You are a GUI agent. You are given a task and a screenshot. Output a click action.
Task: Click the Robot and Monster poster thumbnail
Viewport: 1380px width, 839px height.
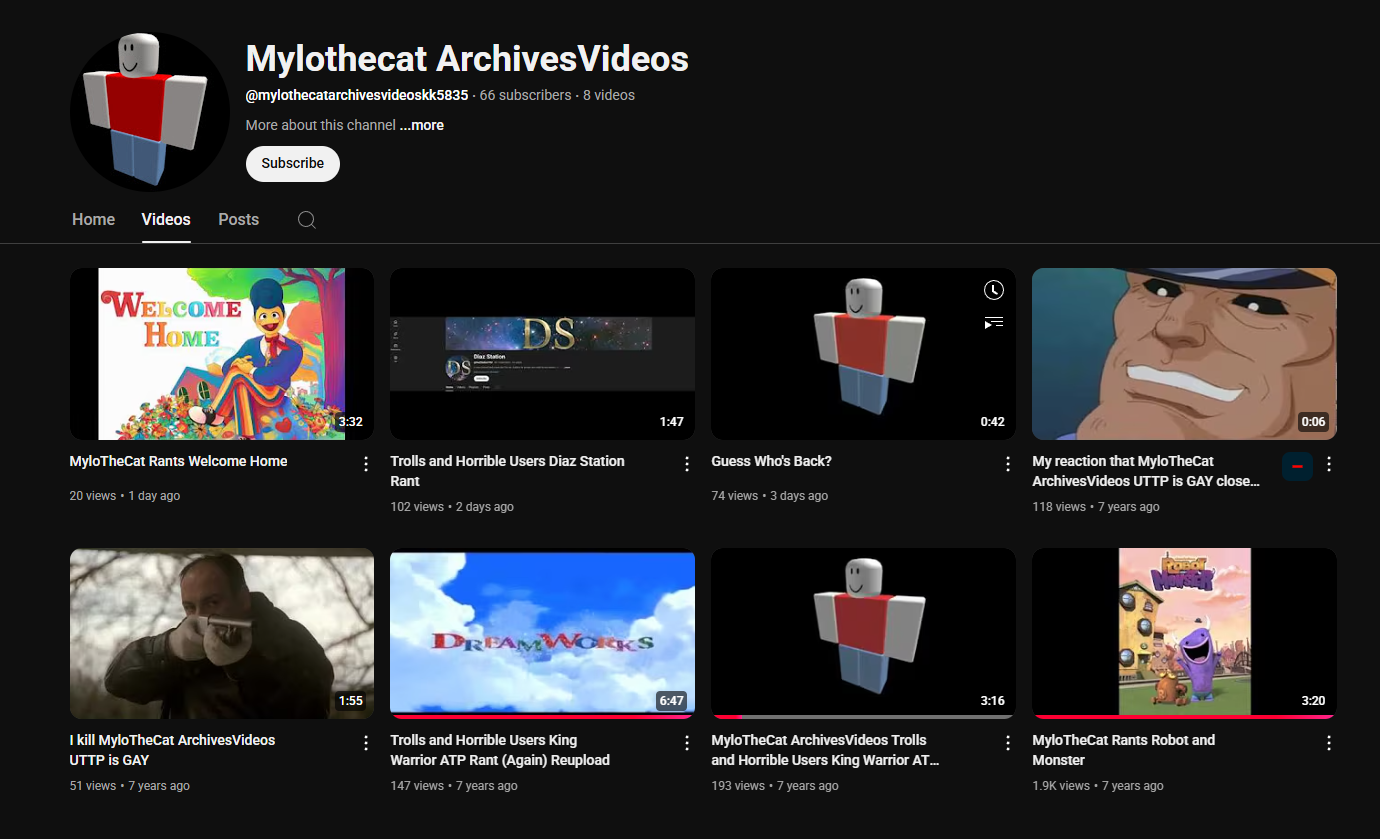click(1184, 633)
